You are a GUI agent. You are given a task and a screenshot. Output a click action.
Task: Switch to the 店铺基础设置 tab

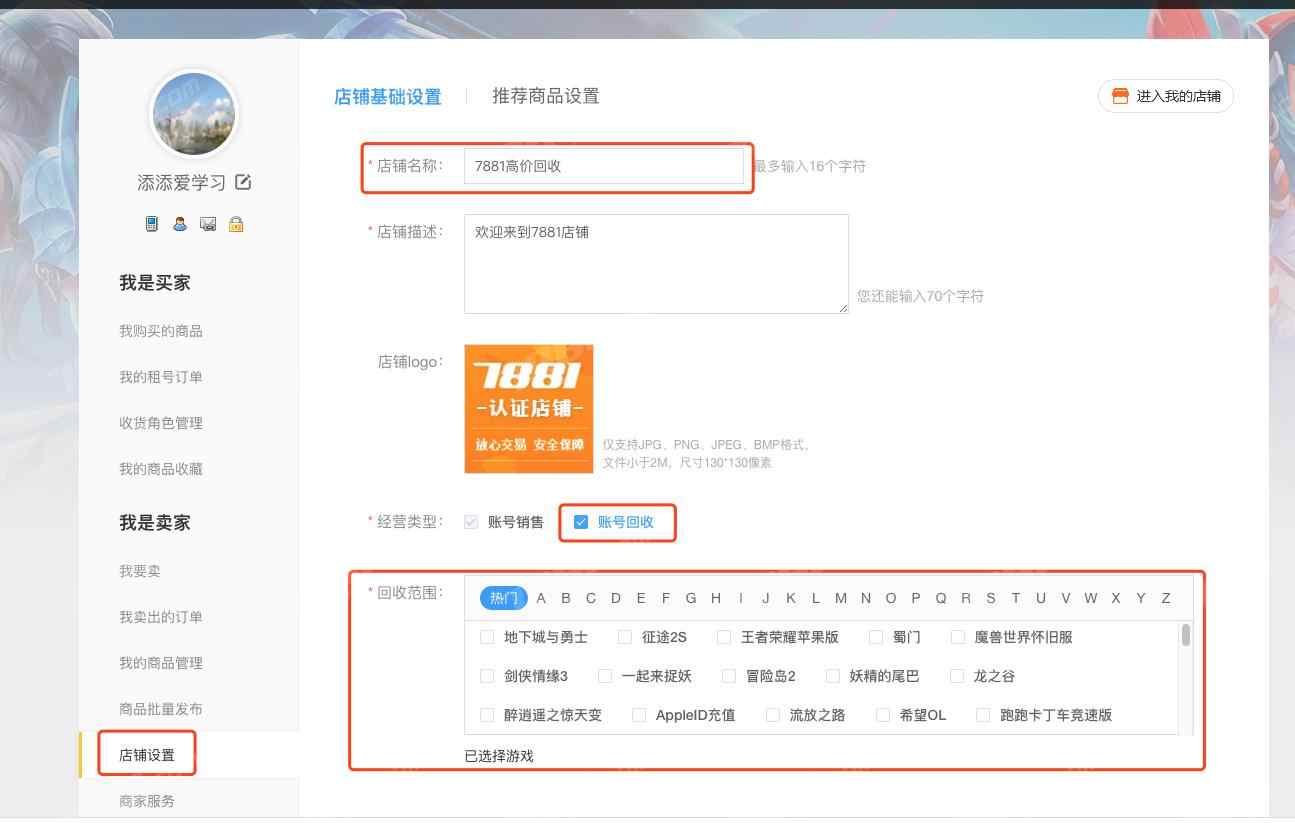(x=387, y=97)
